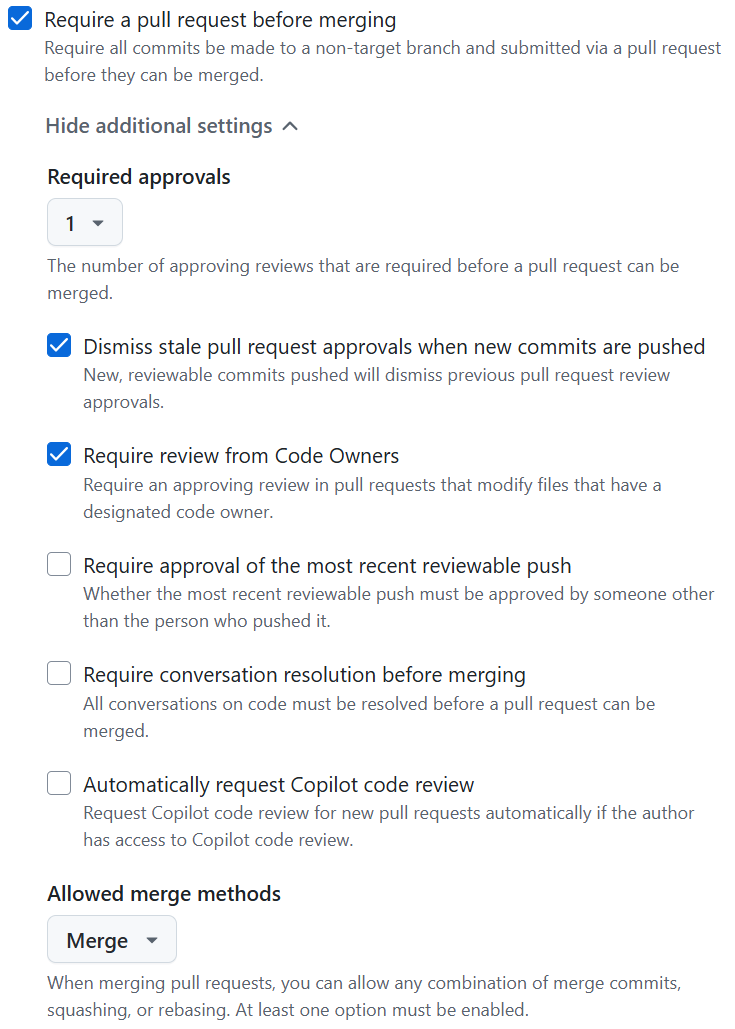Click the Automatically request Copilot code review label
This screenshot has width=735, height=1029.
pyautogui.click(x=278, y=784)
